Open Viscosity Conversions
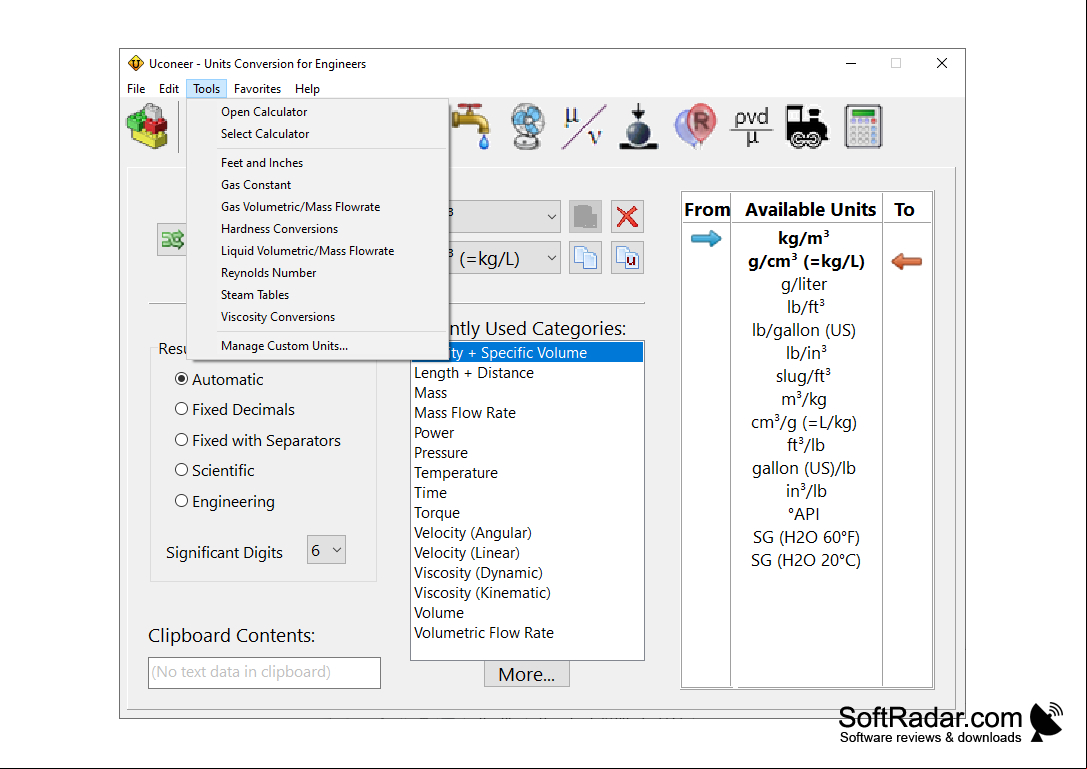Image resolution: width=1087 pixels, height=769 pixels. (318, 317)
